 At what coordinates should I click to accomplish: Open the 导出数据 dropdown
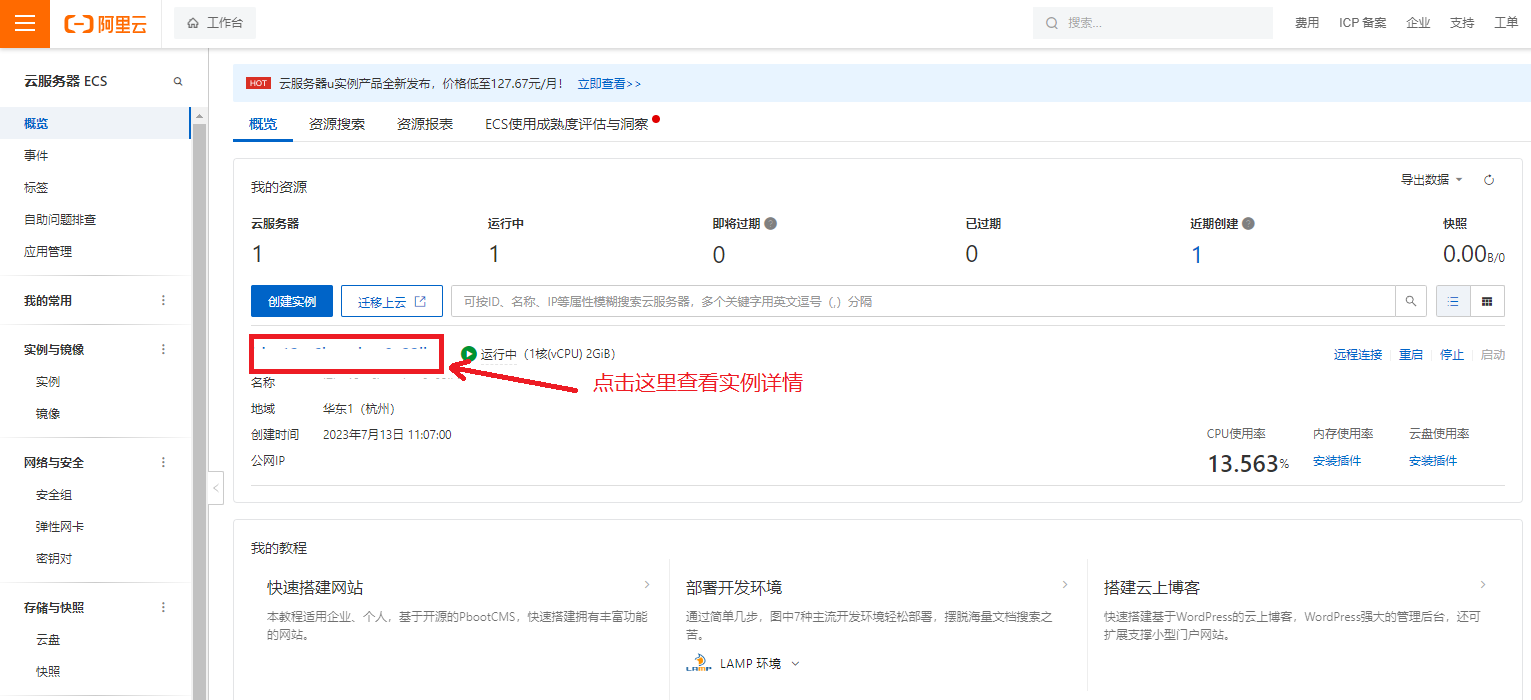pyautogui.click(x=1431, y=180)
